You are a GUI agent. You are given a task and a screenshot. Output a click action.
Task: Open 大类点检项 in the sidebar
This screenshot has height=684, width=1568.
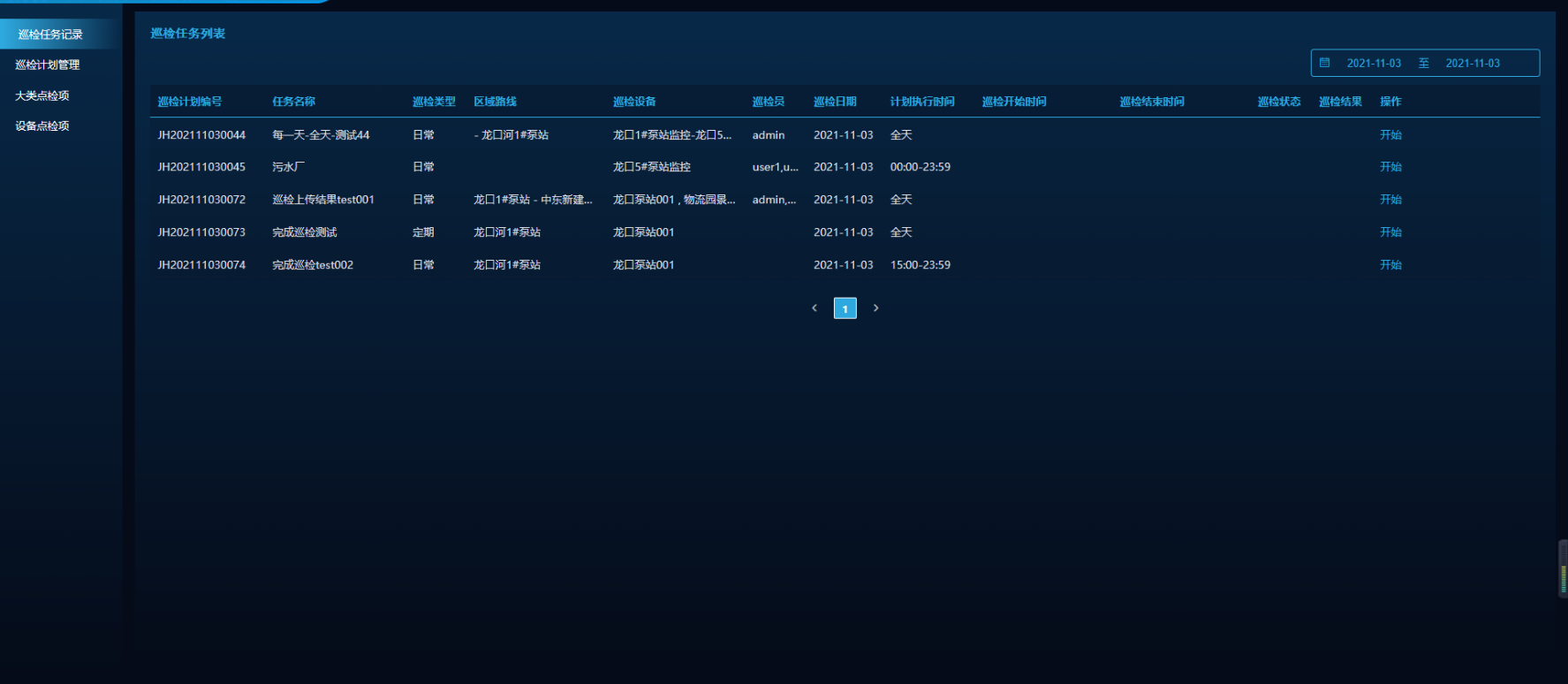tap(42, 95)
